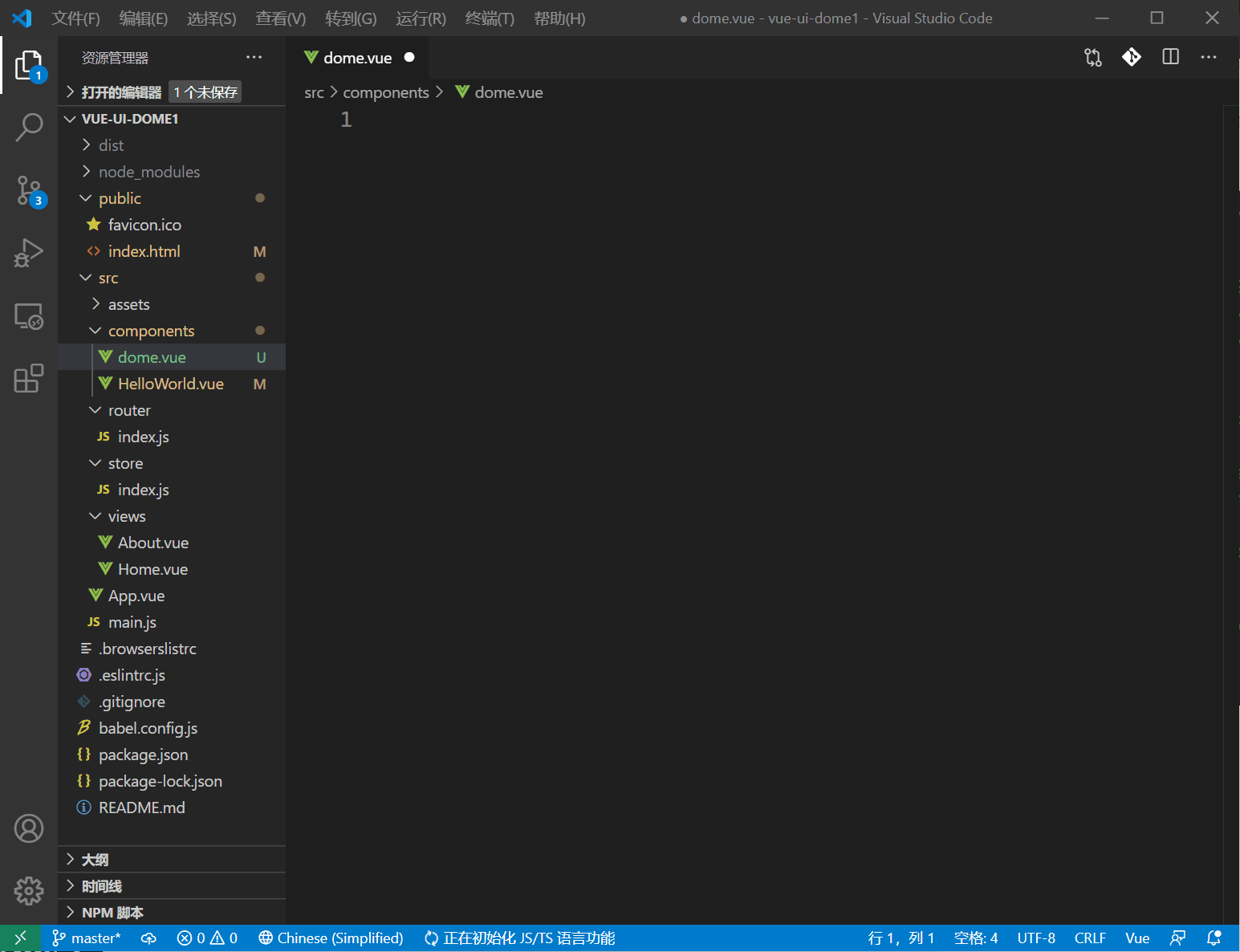Screen dimensions: 1240x952
Task: Open the Manage gear settings icon
Action: tap(29, 890)
